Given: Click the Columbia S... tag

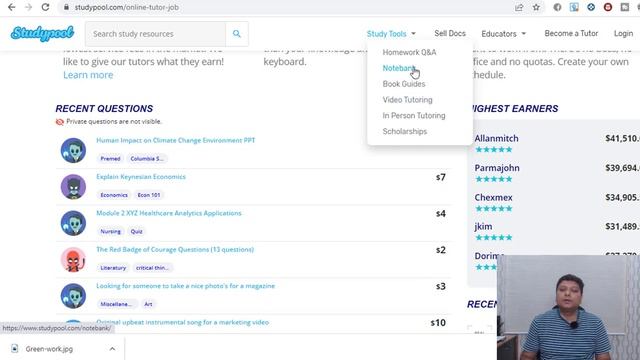Looking at the screenshot, I should [x=147, y=159].
